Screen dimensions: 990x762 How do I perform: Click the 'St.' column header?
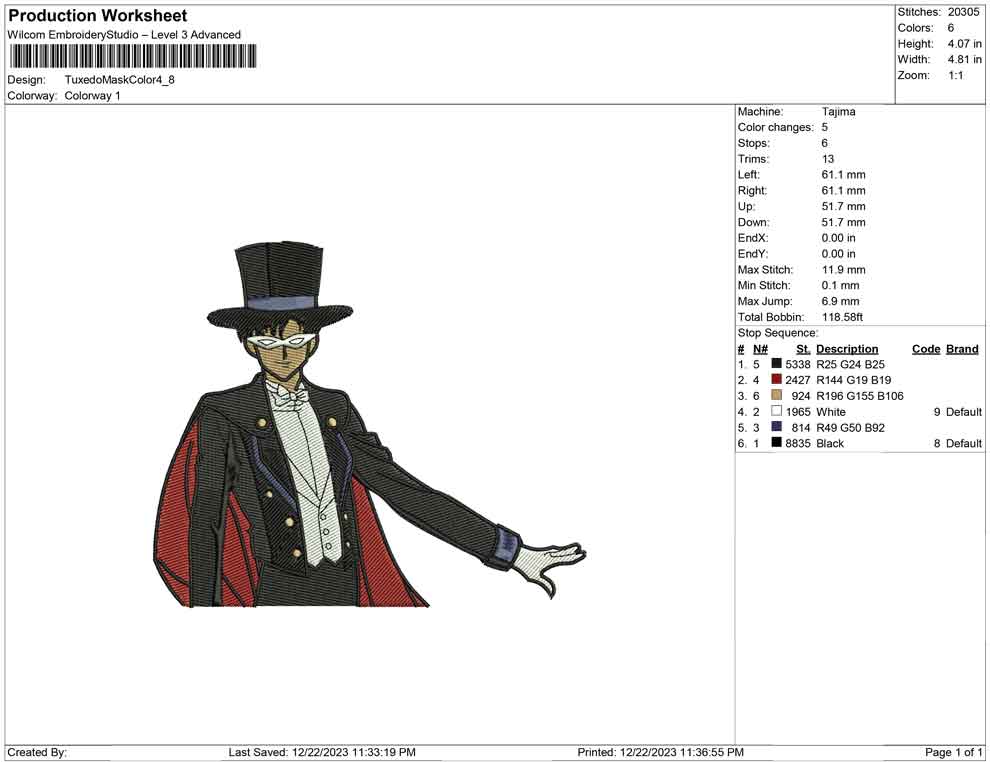802,348
